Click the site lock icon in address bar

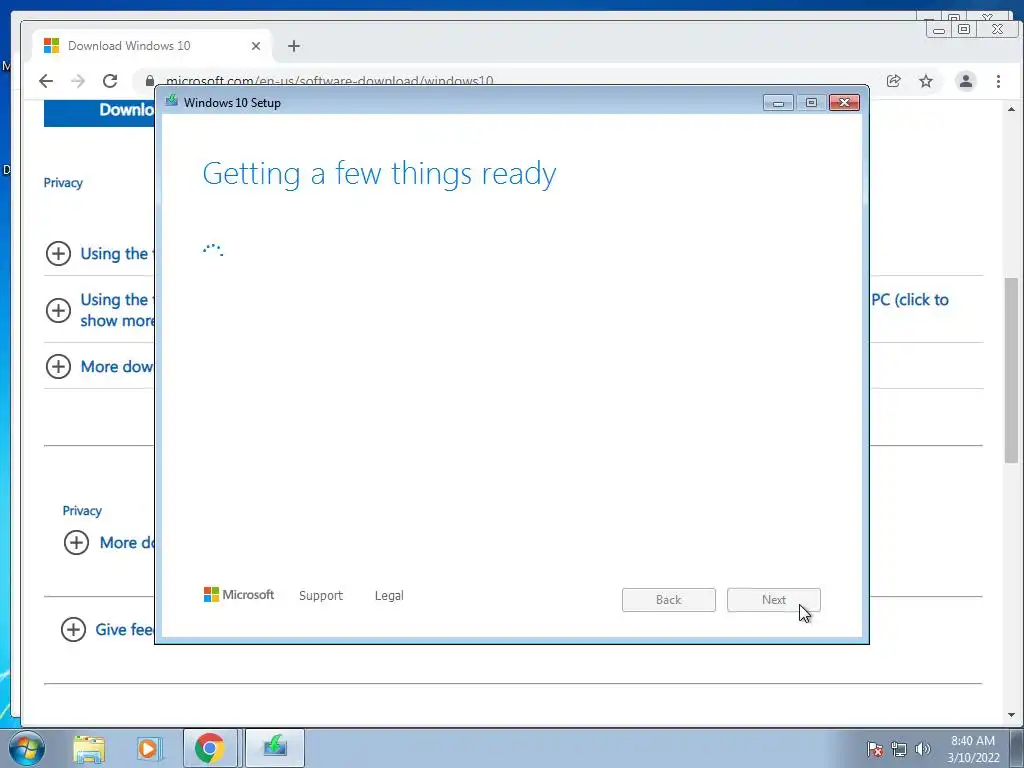tap(150, 80)
